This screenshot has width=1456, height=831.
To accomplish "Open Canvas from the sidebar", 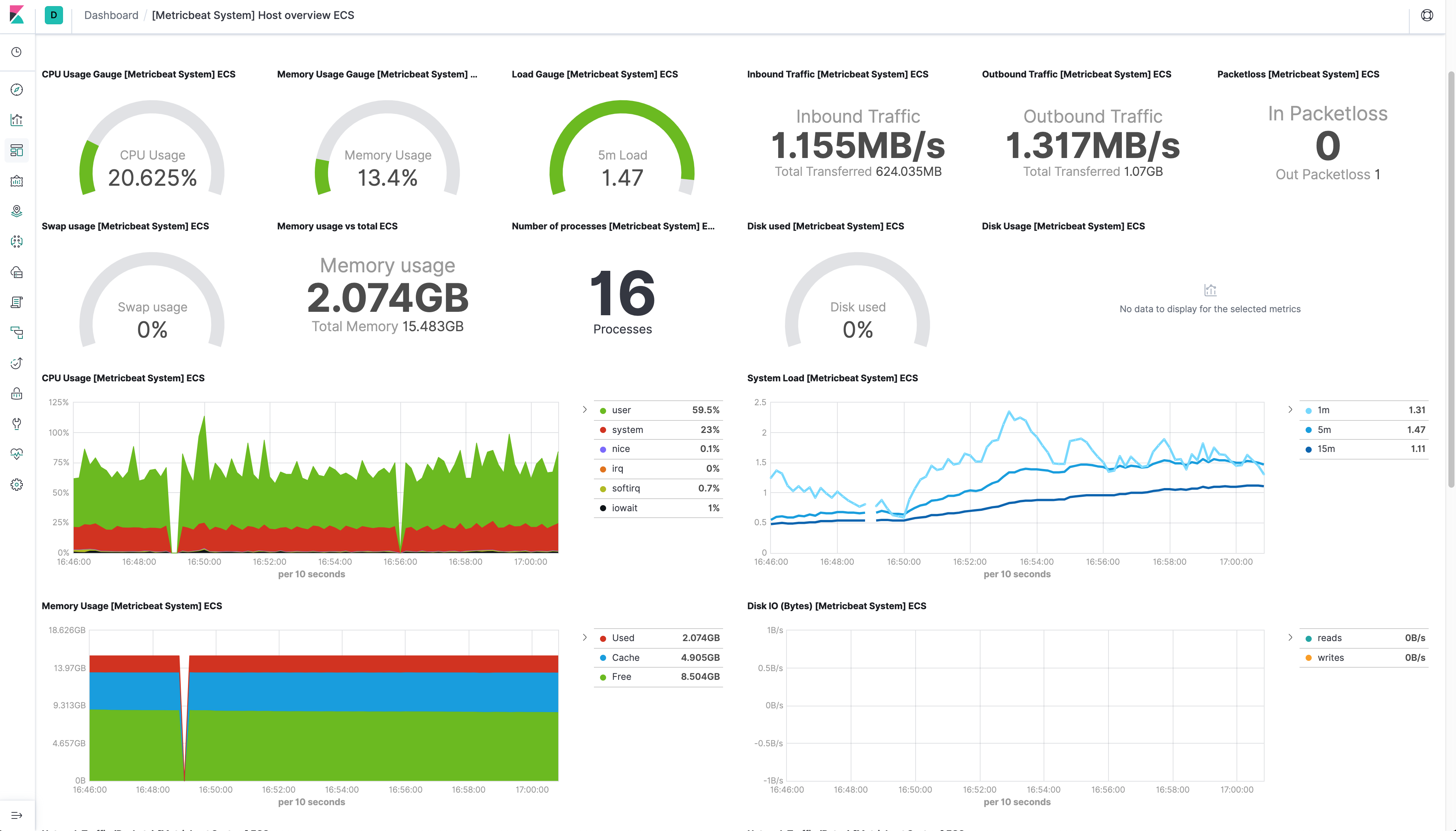I will (x=17, y=181).
